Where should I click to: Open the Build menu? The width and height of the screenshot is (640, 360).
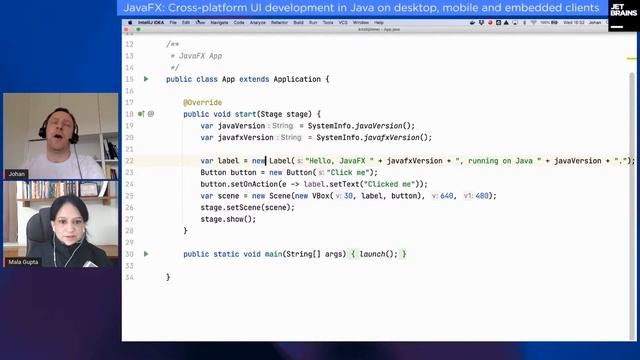tap(298, 23)
